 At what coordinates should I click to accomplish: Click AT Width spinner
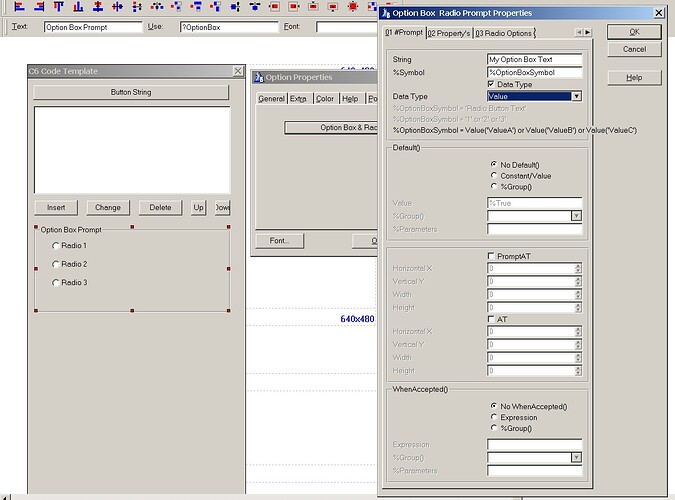578,357
